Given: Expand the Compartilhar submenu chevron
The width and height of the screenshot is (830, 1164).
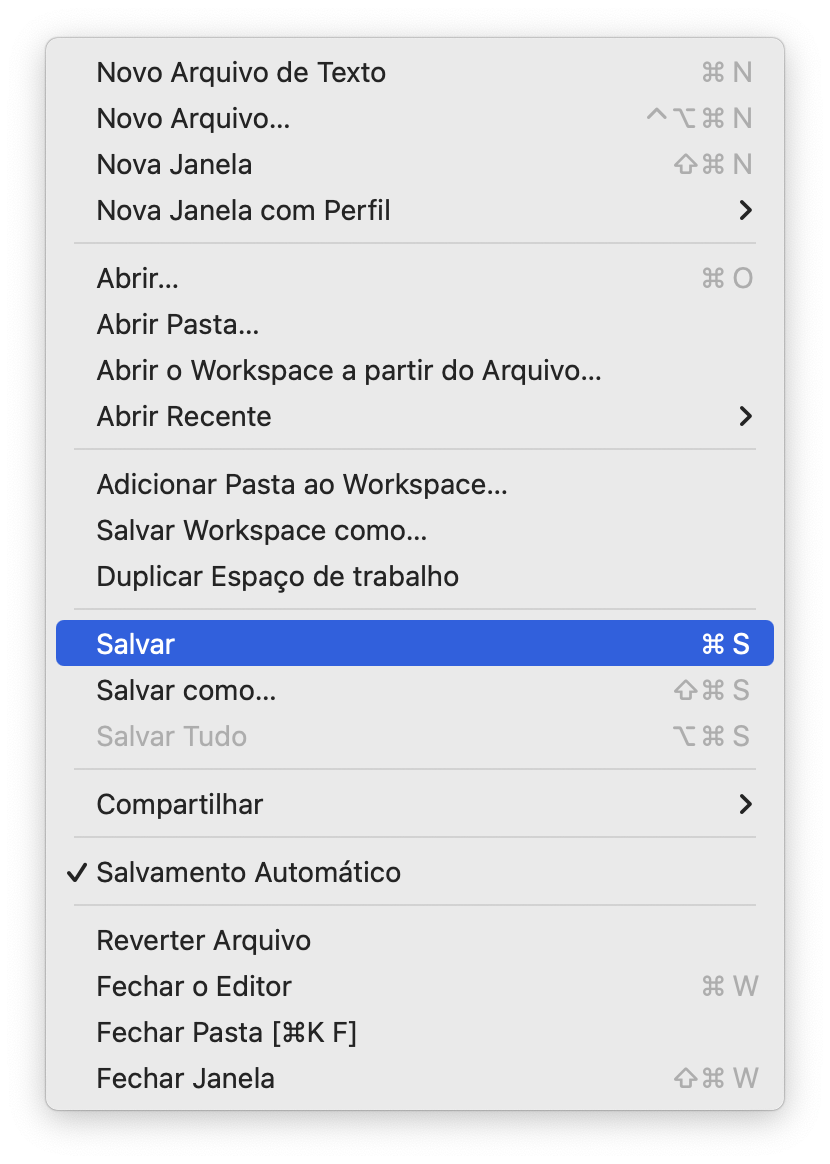Looking at the screenshot, I should (x=744, y=804).
